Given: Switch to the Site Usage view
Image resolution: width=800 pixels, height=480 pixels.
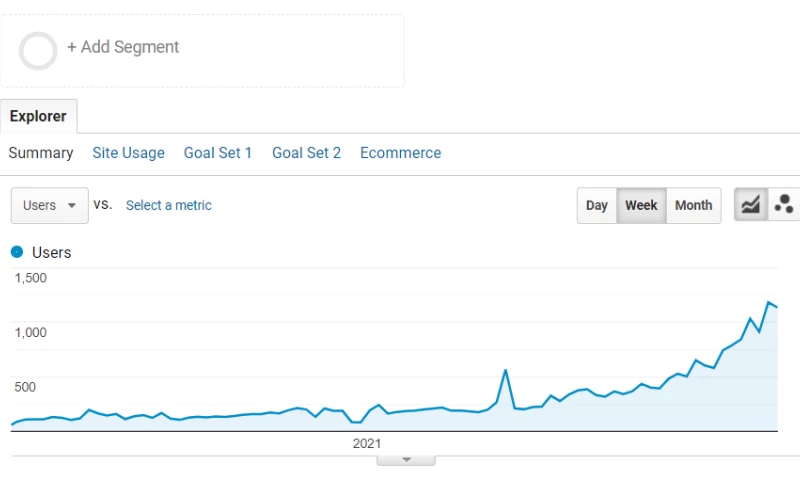Looking at the screenshot, I should pos(129,153).
